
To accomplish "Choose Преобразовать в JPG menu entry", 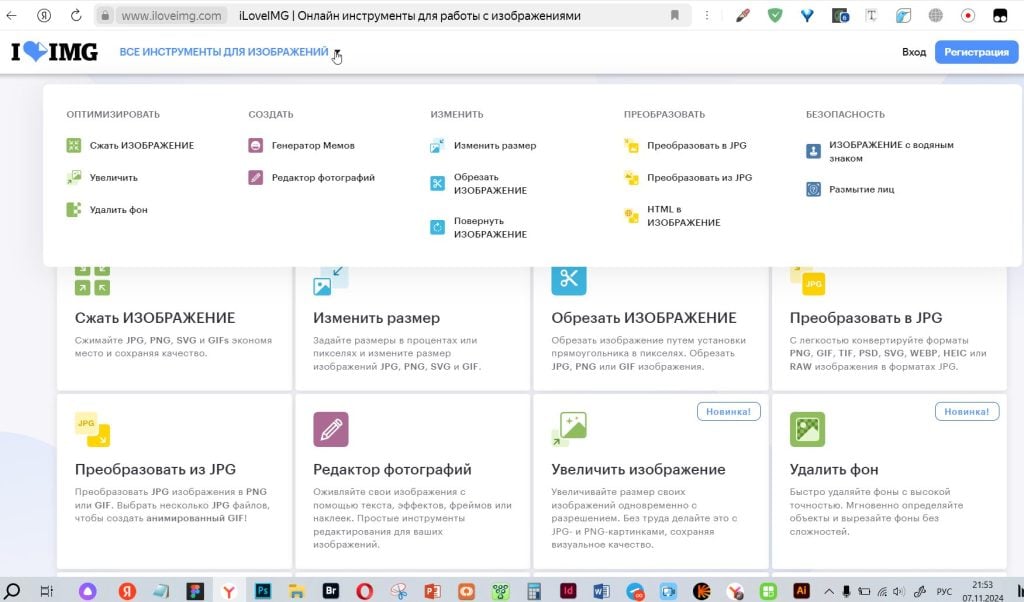I will pos(696,146).
